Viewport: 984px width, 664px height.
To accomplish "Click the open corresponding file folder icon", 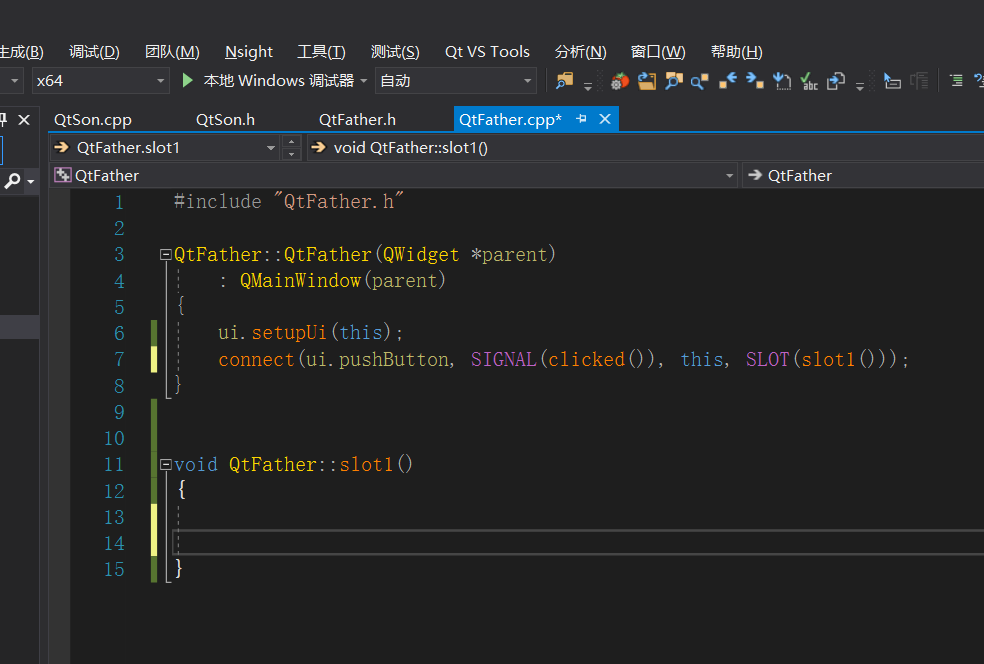I will click(646, 81).
